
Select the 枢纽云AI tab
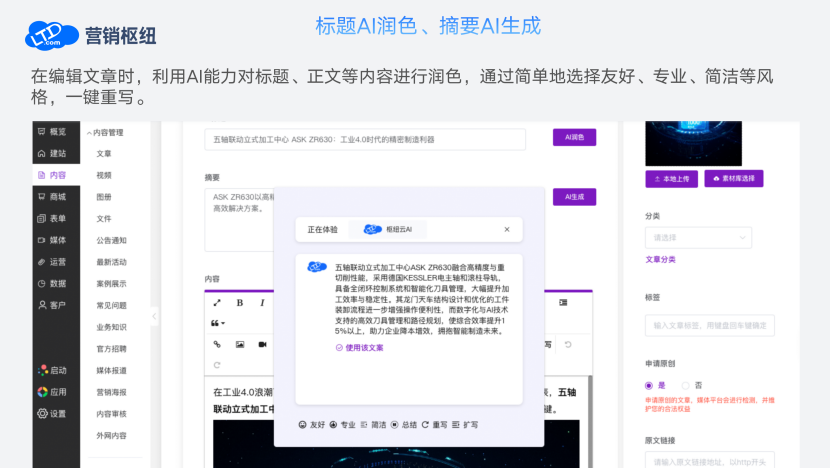coord(387,229)
